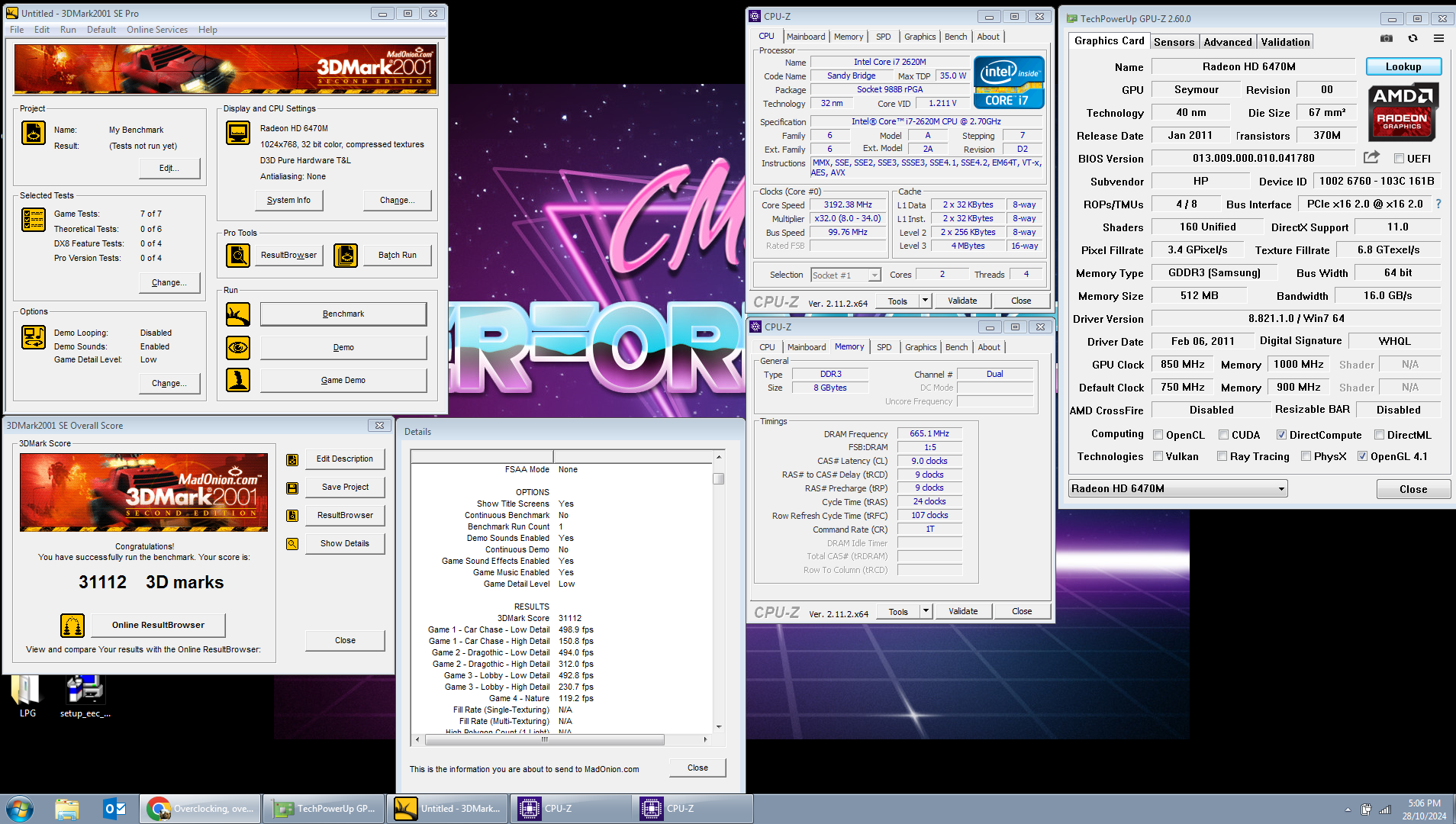Viewport: 1456px width, 824px height.
Task: Toggle the OpenGL 4.1 checkbox
Action: [1362, 456]
